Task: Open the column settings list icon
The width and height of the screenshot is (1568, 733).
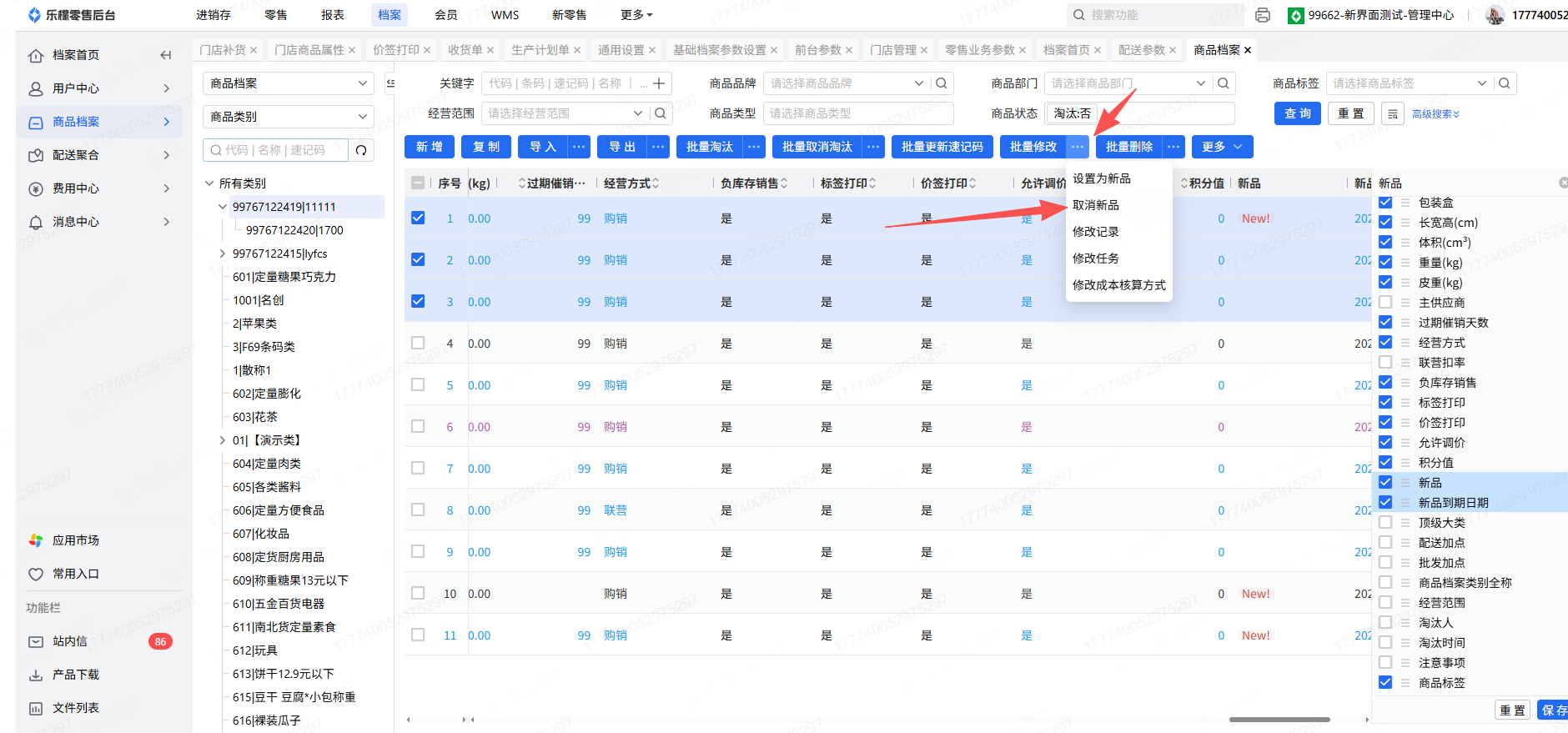Action: pos(1392,114)
